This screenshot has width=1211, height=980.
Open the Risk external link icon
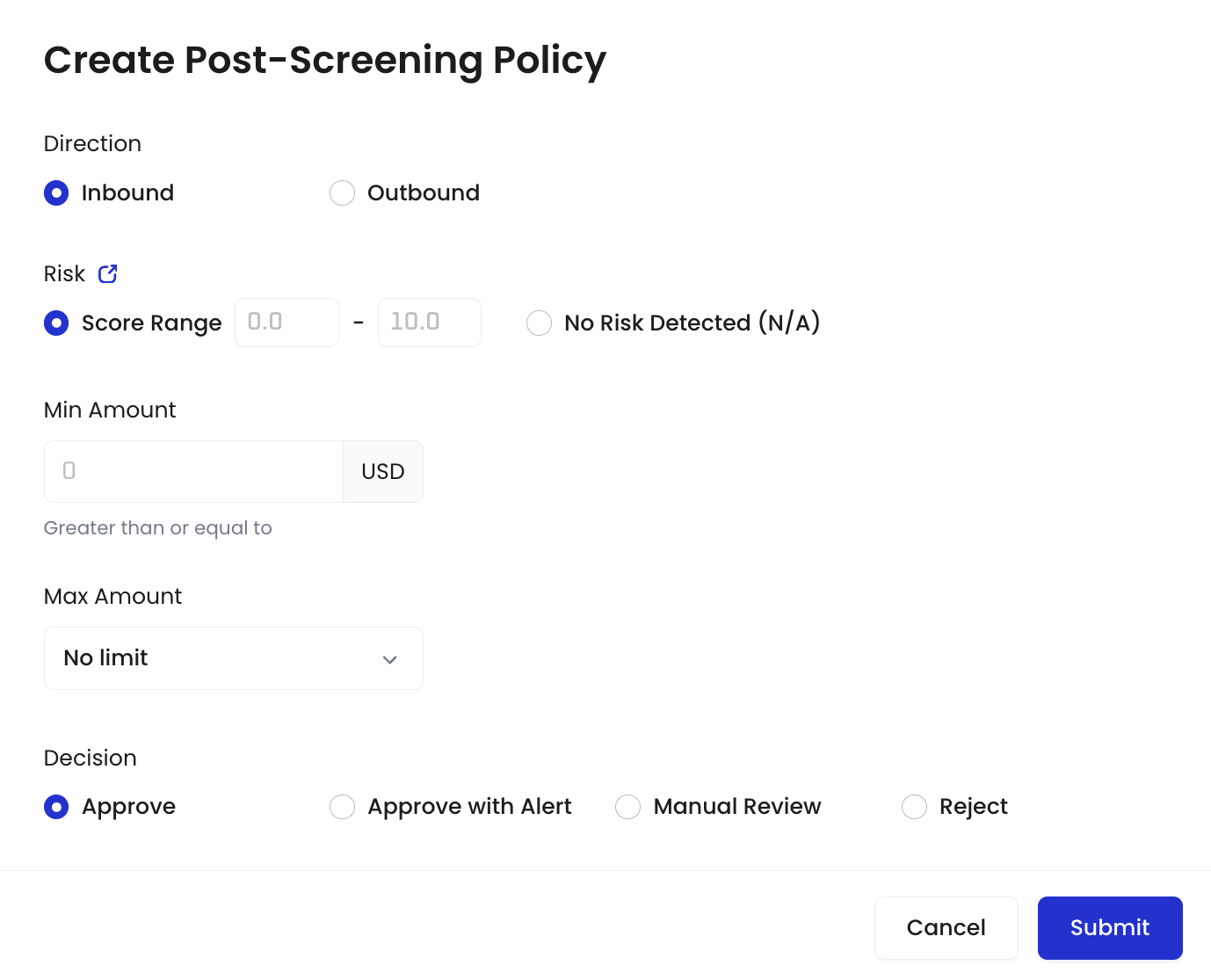click(x=108, y=274)
